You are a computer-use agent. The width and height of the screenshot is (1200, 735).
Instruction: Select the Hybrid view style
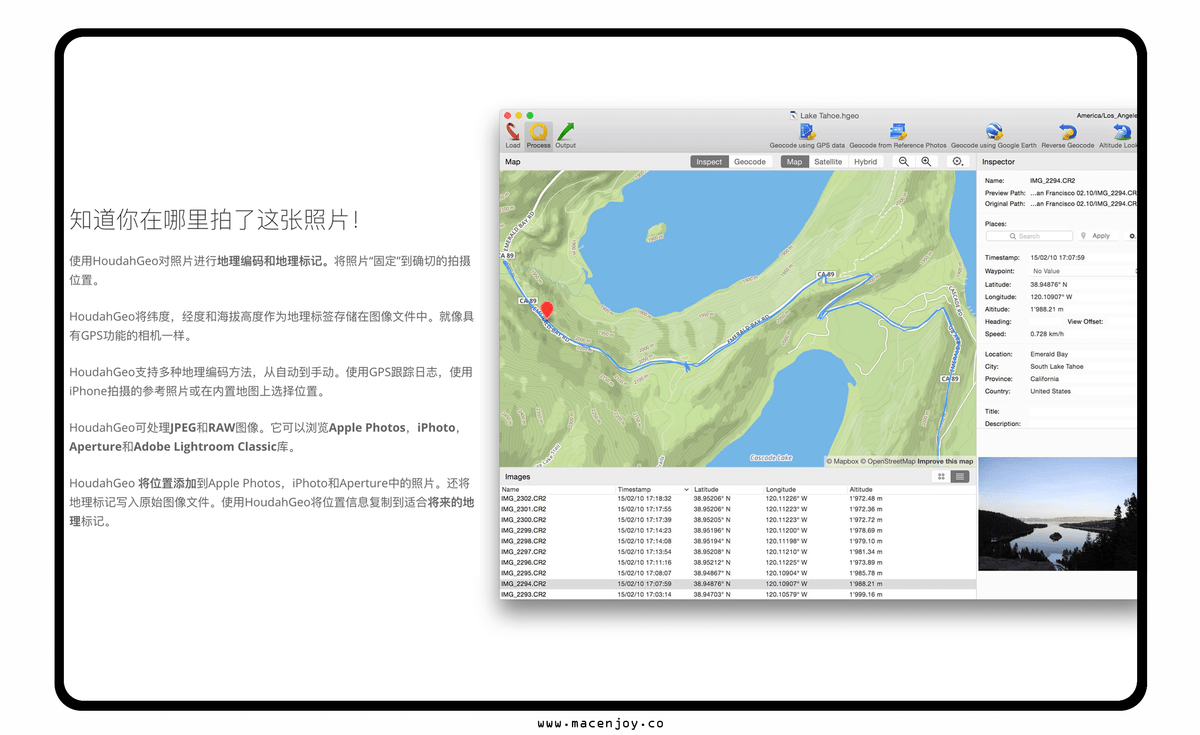865,162
